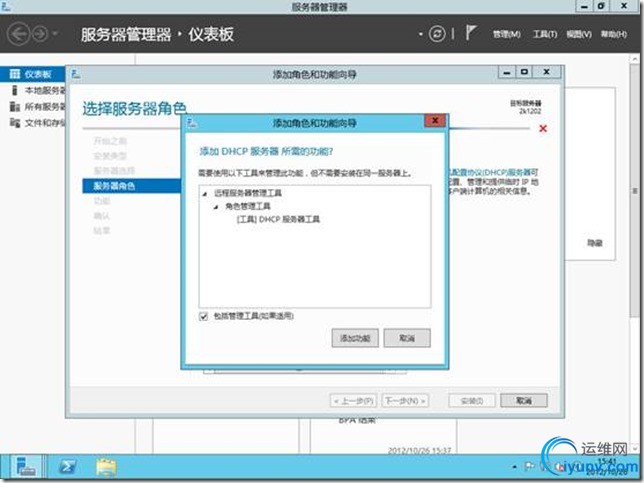The height and width of the screenshot is (483, 644).
Task: Click the back navigation arrow in Server Manager
Action: pos(18,34)
